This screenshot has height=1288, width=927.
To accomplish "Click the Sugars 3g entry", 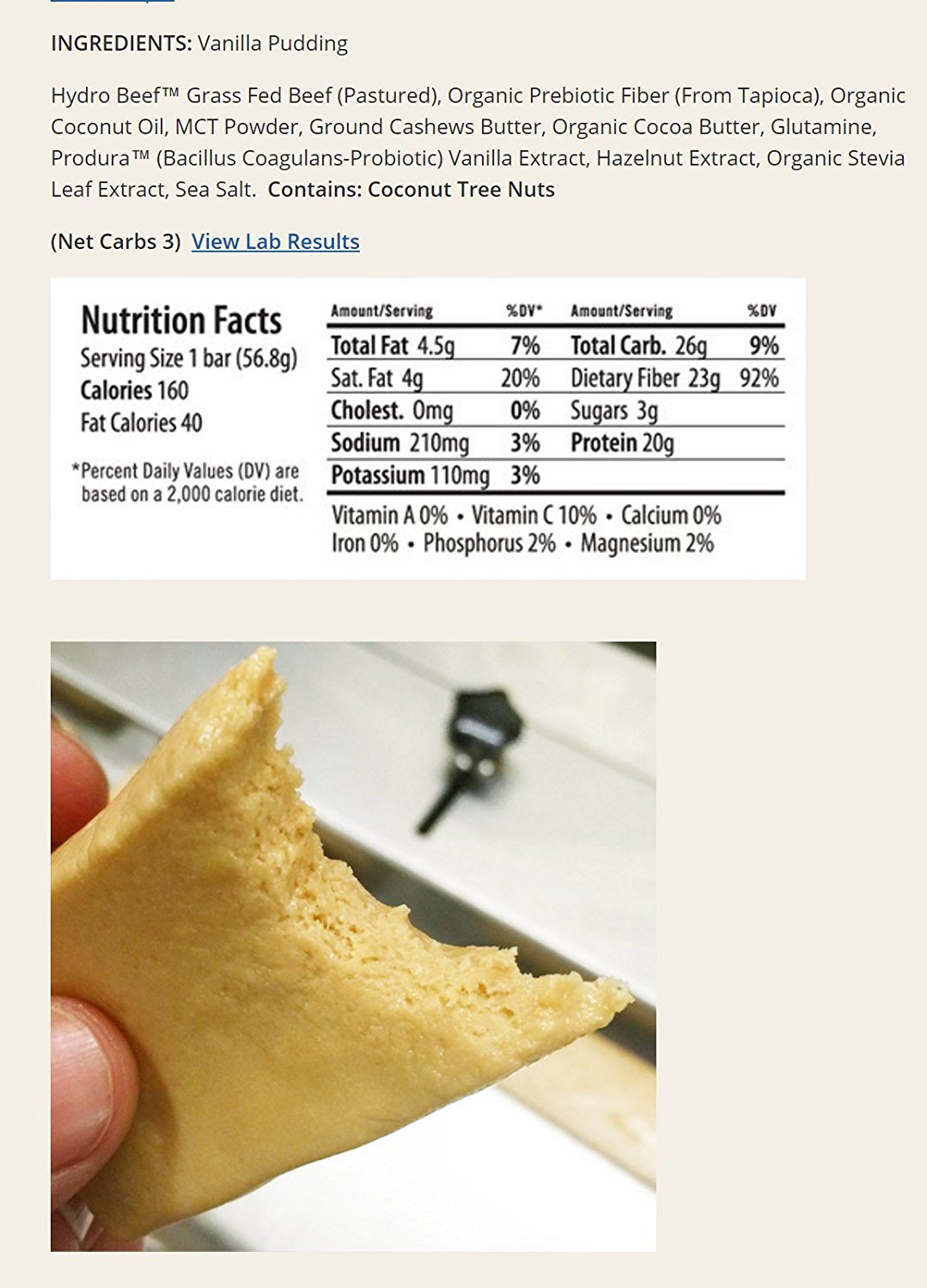I will 613,411.
